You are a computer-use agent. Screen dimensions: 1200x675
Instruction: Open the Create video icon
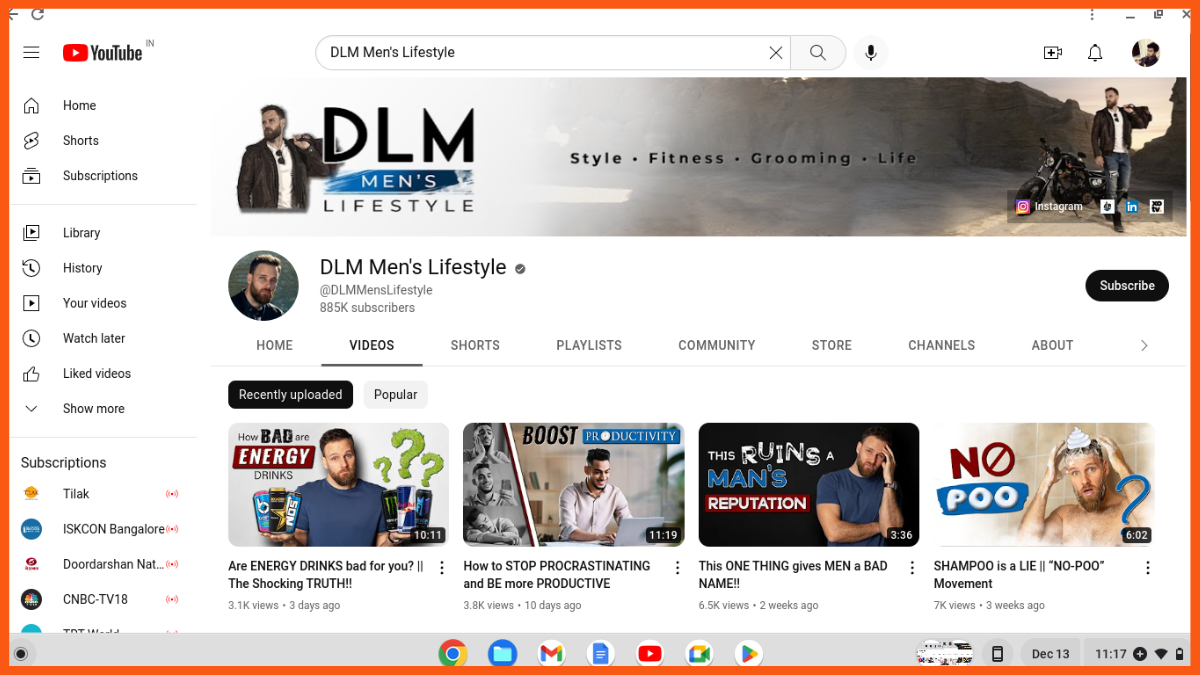point(1052,52)
